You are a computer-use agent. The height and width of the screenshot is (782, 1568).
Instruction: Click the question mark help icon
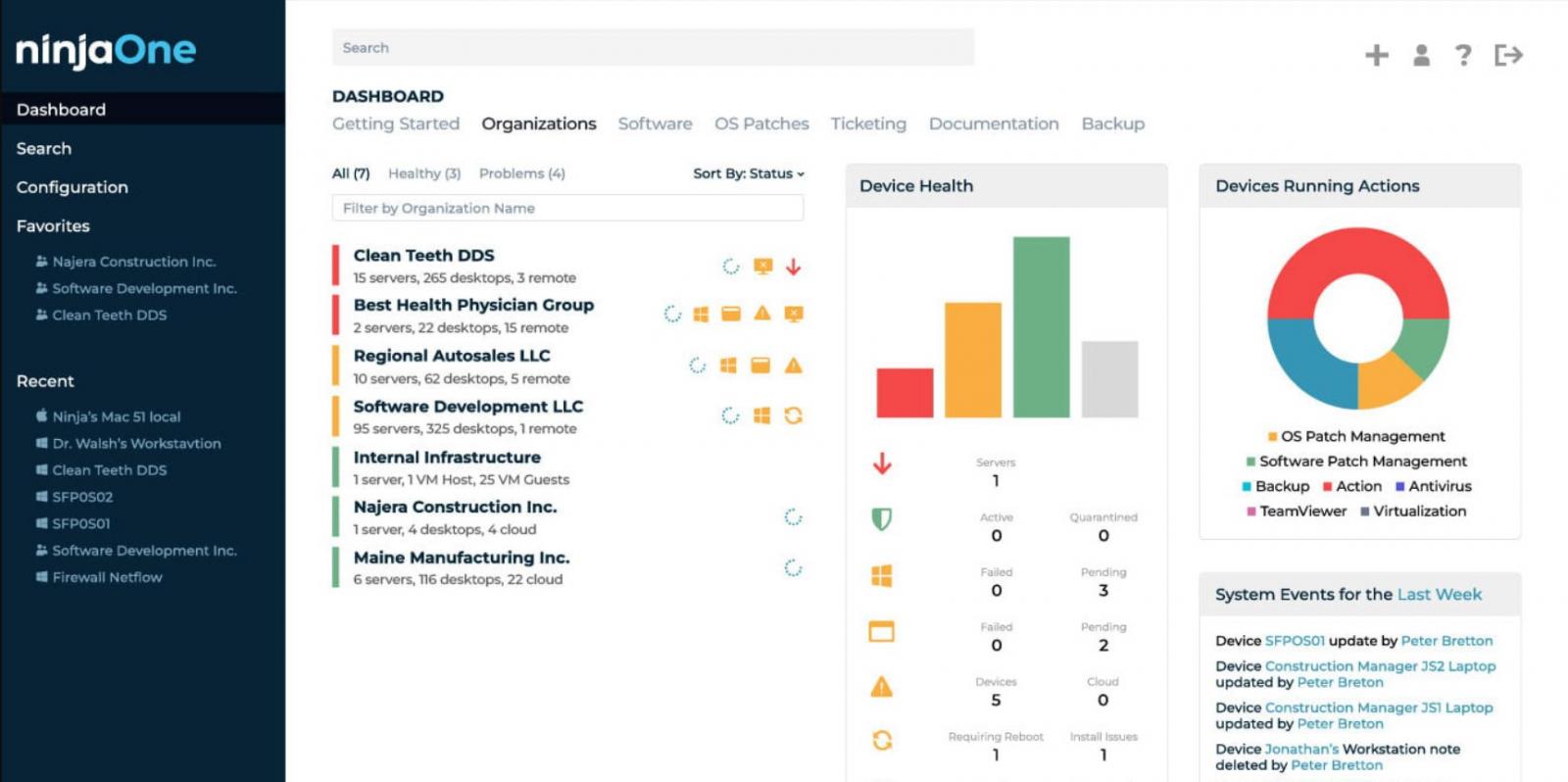pyautogui.click(x=1463, y=55)
